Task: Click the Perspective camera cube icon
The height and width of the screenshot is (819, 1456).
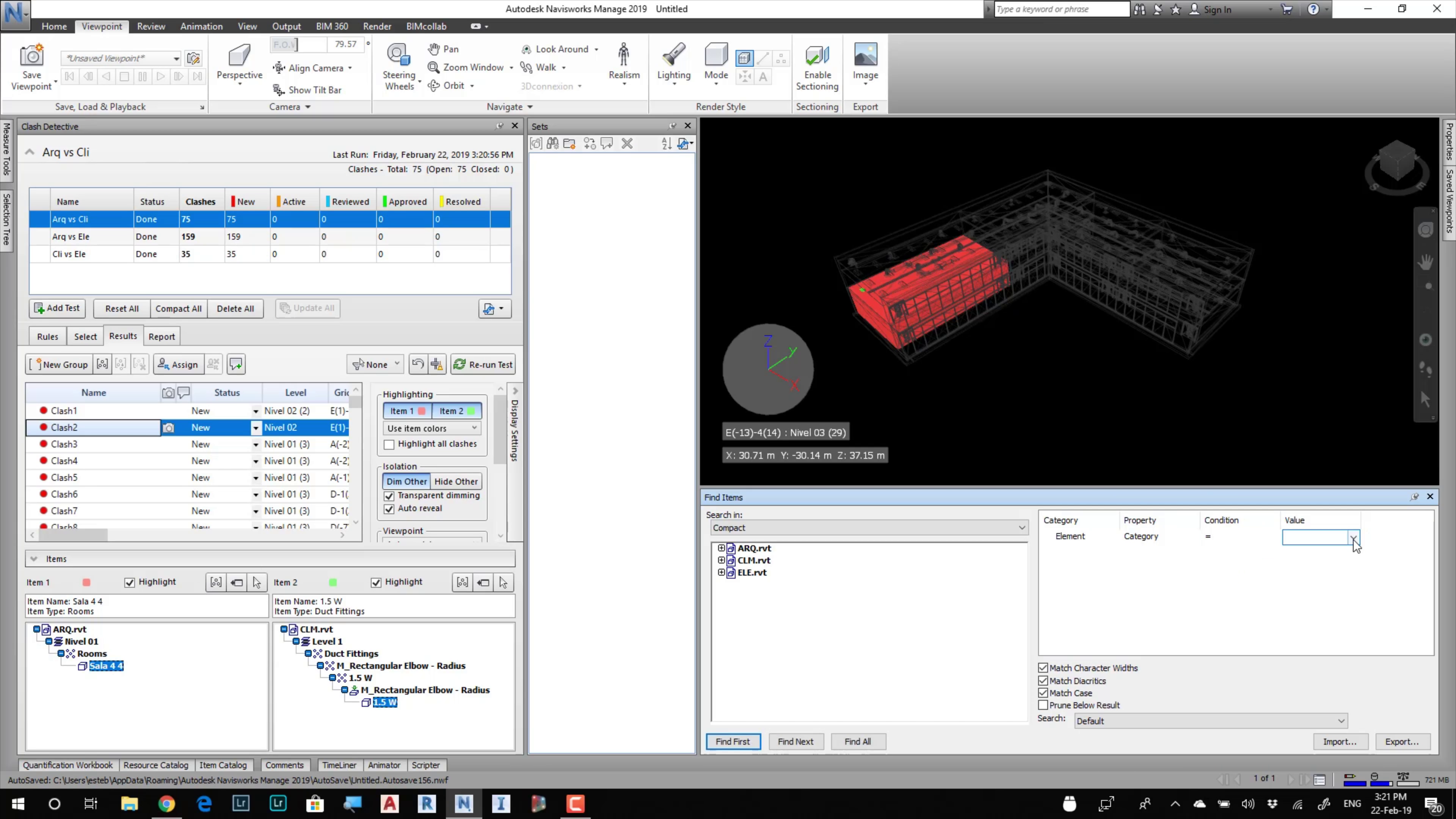Action: 239,55
